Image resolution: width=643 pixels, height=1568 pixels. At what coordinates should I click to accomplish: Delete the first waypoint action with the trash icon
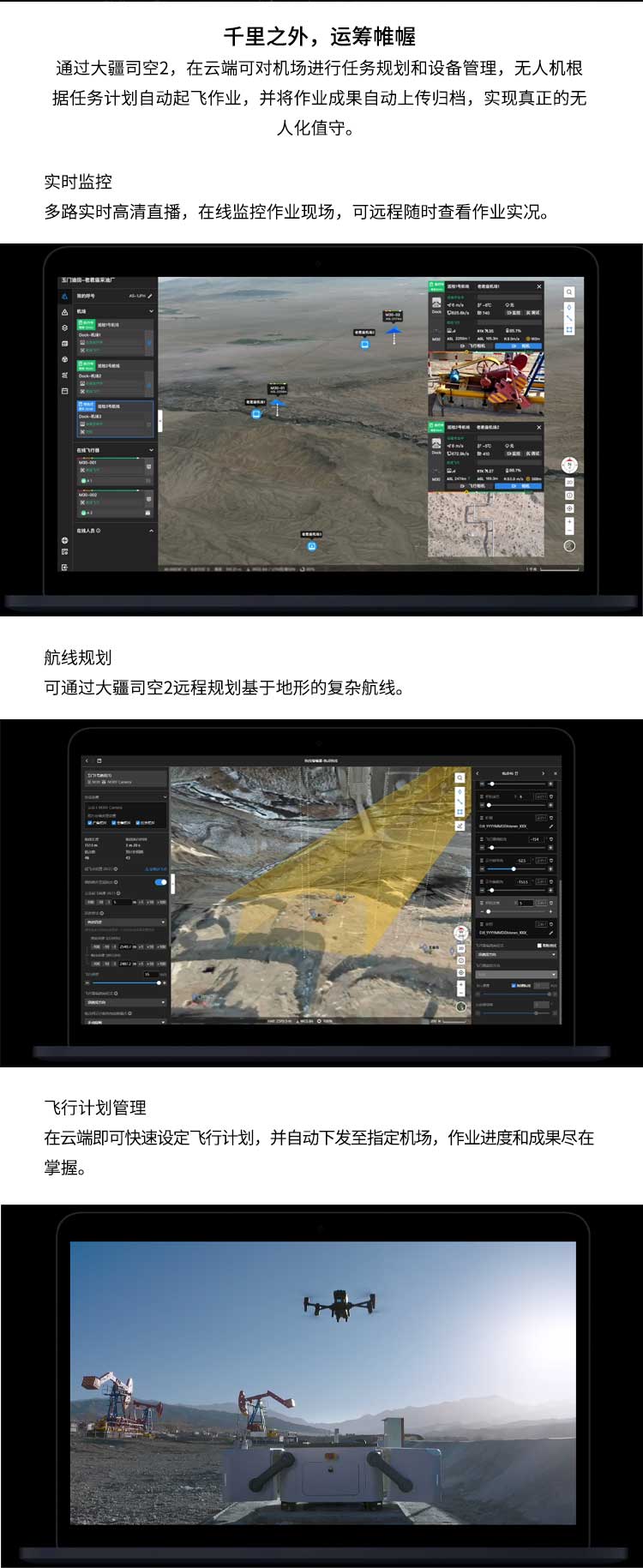click(551, 796)
